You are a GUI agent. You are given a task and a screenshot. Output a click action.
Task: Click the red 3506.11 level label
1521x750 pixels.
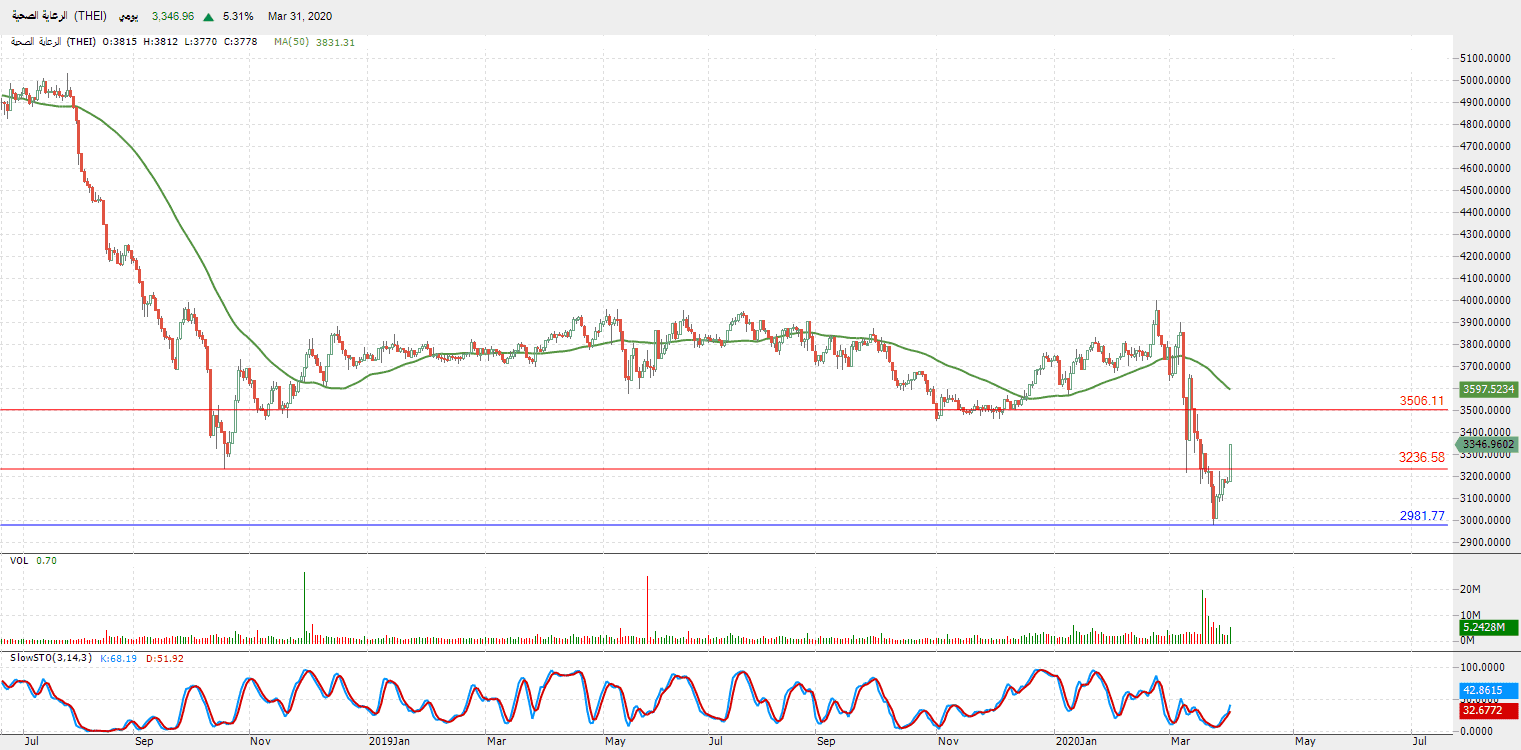click(1422, 401)
